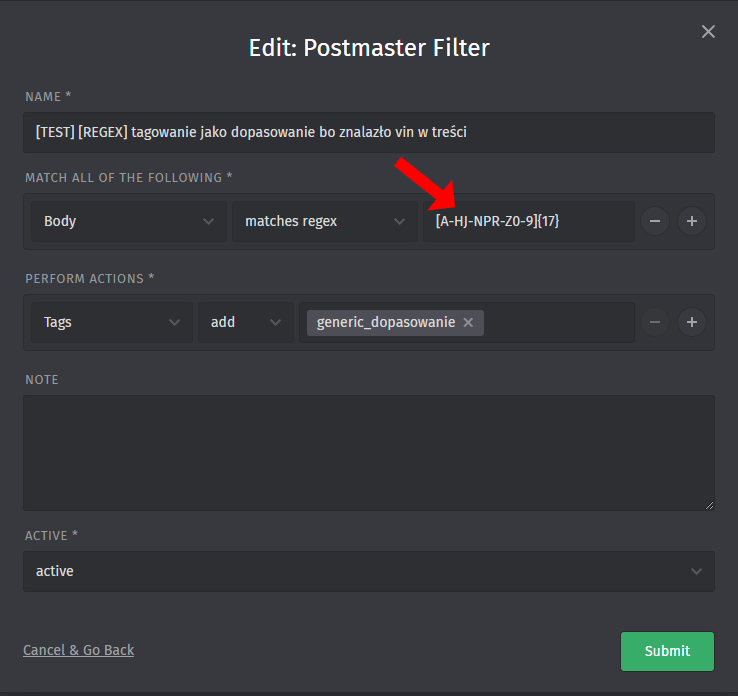Image resolution: width=738 pixels, height=696 pixels.
Task: Focus the Note text area
Action: click(x=368, y=452)
